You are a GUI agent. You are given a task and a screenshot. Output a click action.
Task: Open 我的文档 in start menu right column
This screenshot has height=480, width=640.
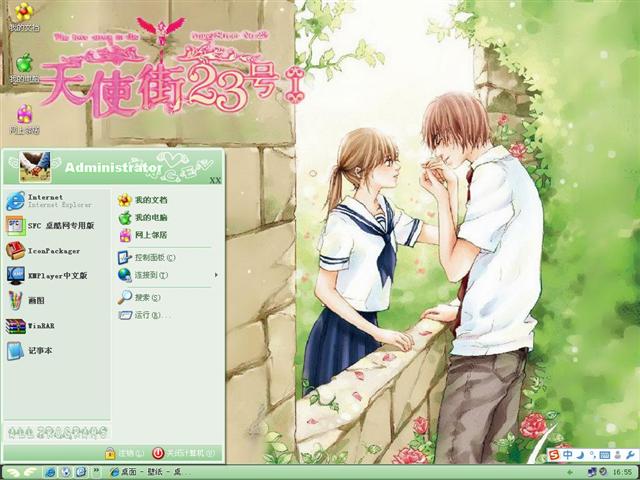[x=142, y=200]
